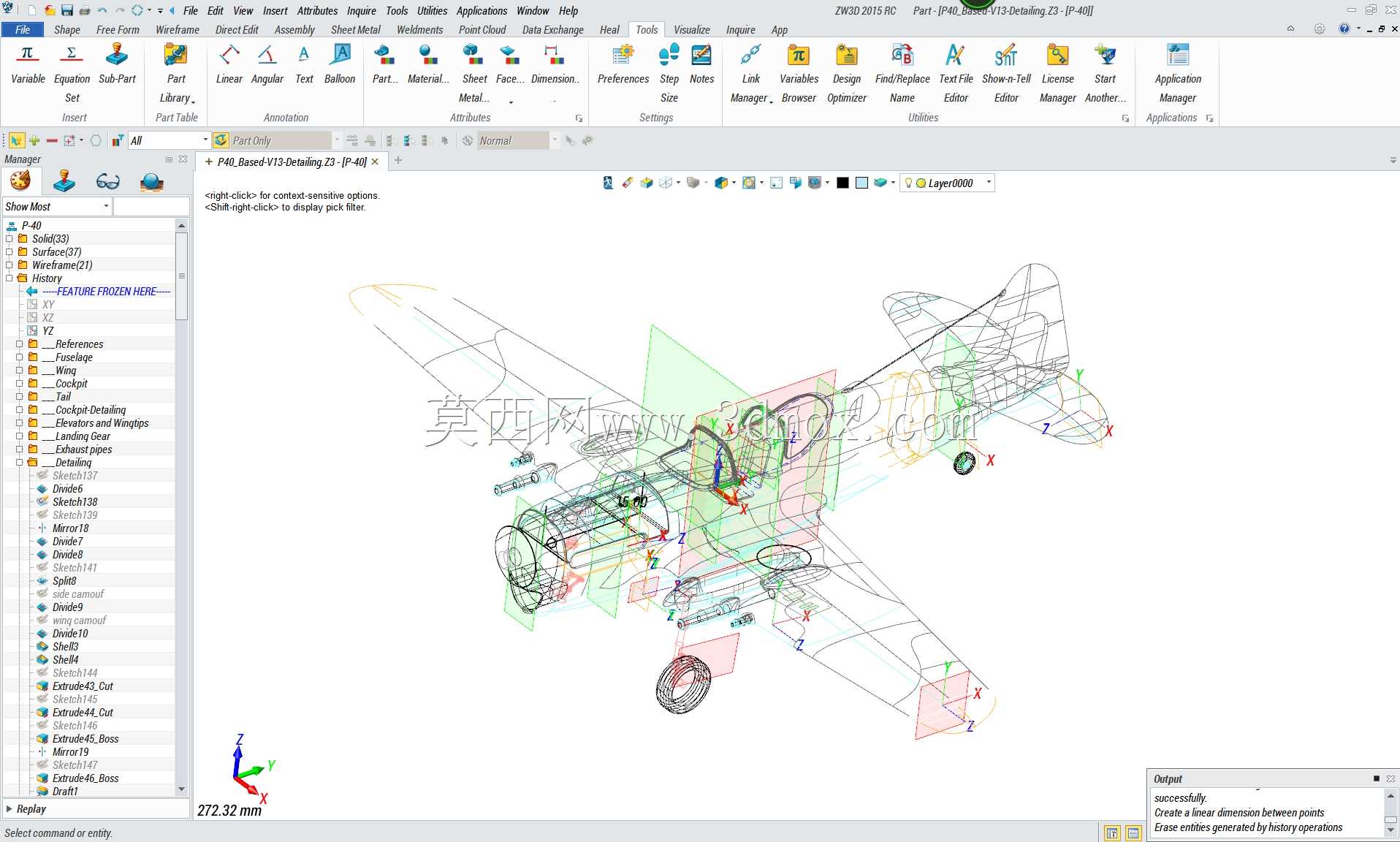Open the Applications menu in menu bar
This screenshot has width=1400, height=842.
pyautogui.click(x=482, y=11)
